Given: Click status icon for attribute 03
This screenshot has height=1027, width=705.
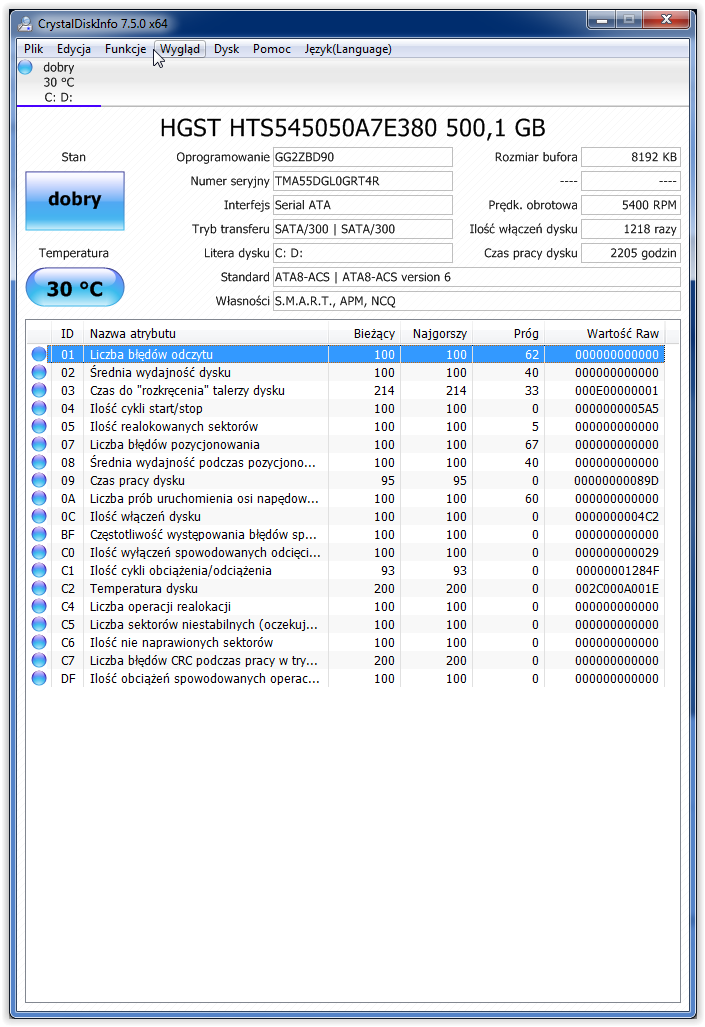Looking at the screenshot, I should tap(39, 390).
